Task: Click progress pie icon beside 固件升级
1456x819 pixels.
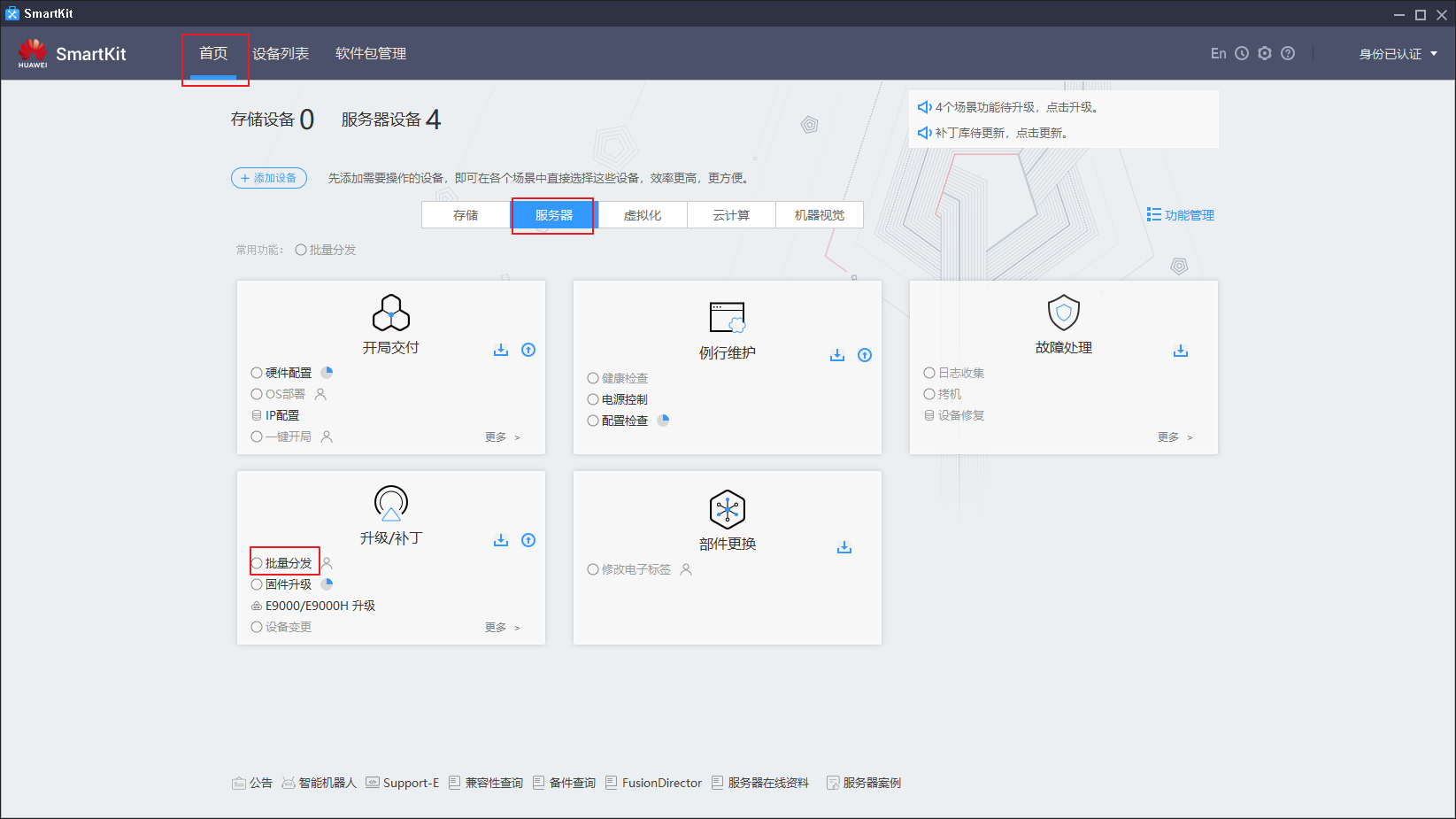Action: click(327, 584)
